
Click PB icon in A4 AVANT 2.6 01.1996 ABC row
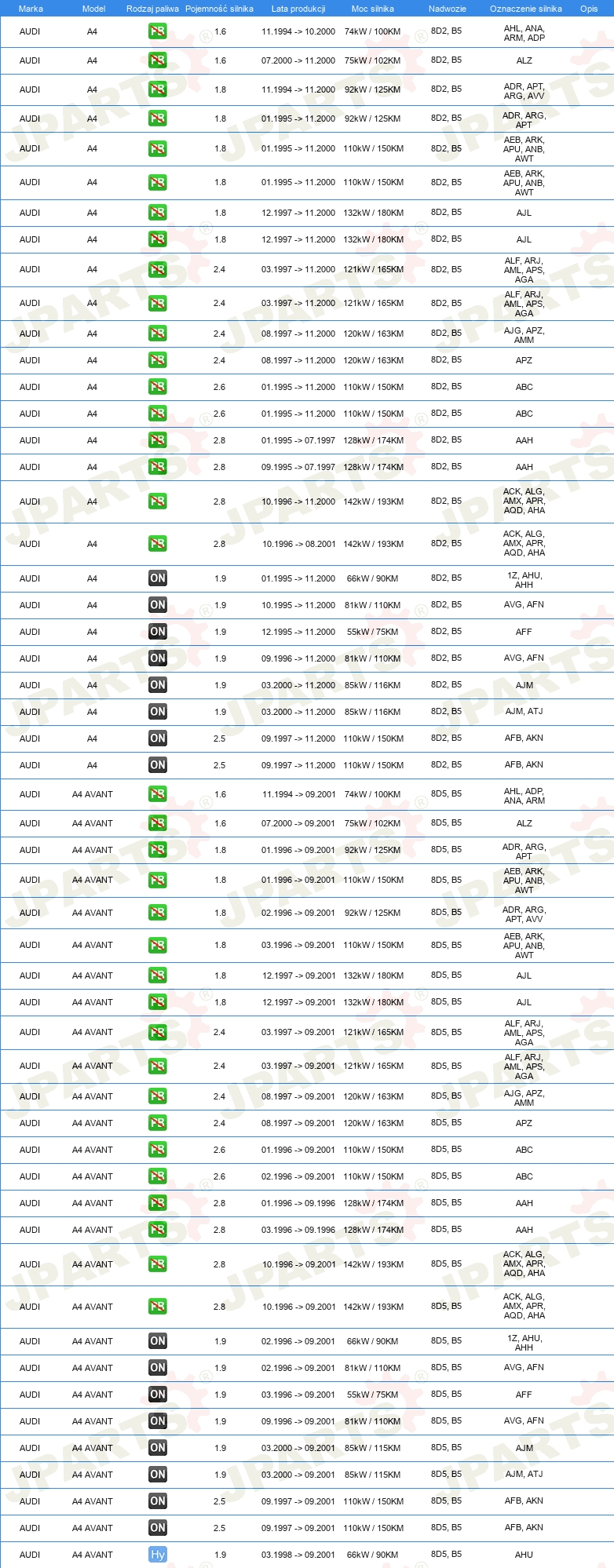pos(157,1150)
